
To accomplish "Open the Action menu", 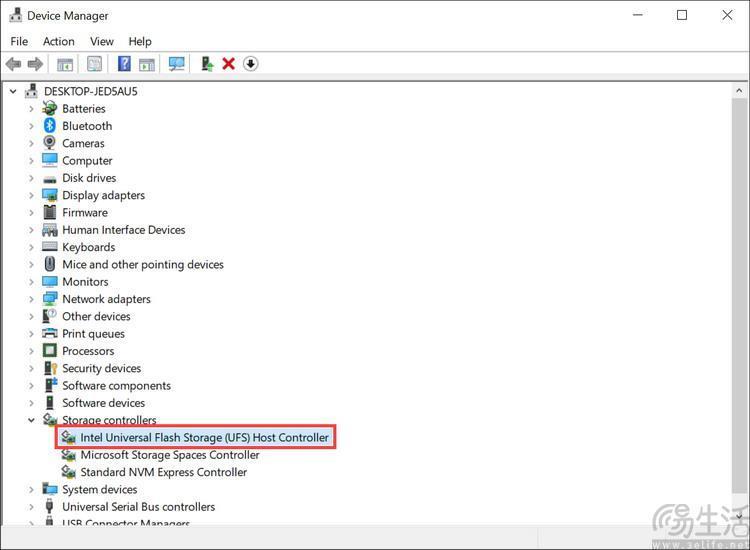I will (59, 42).
